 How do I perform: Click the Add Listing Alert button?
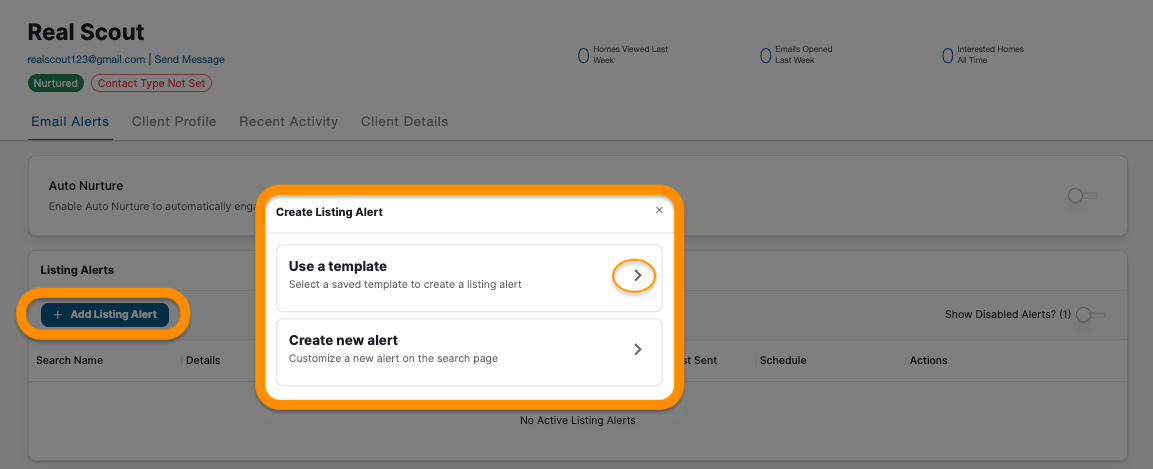(x=104, y=315)
